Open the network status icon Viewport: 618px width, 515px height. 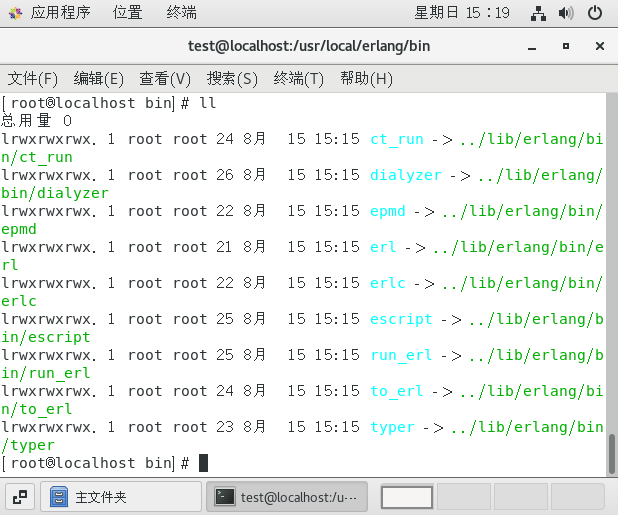pyautogui.click(x=538, y=13)
